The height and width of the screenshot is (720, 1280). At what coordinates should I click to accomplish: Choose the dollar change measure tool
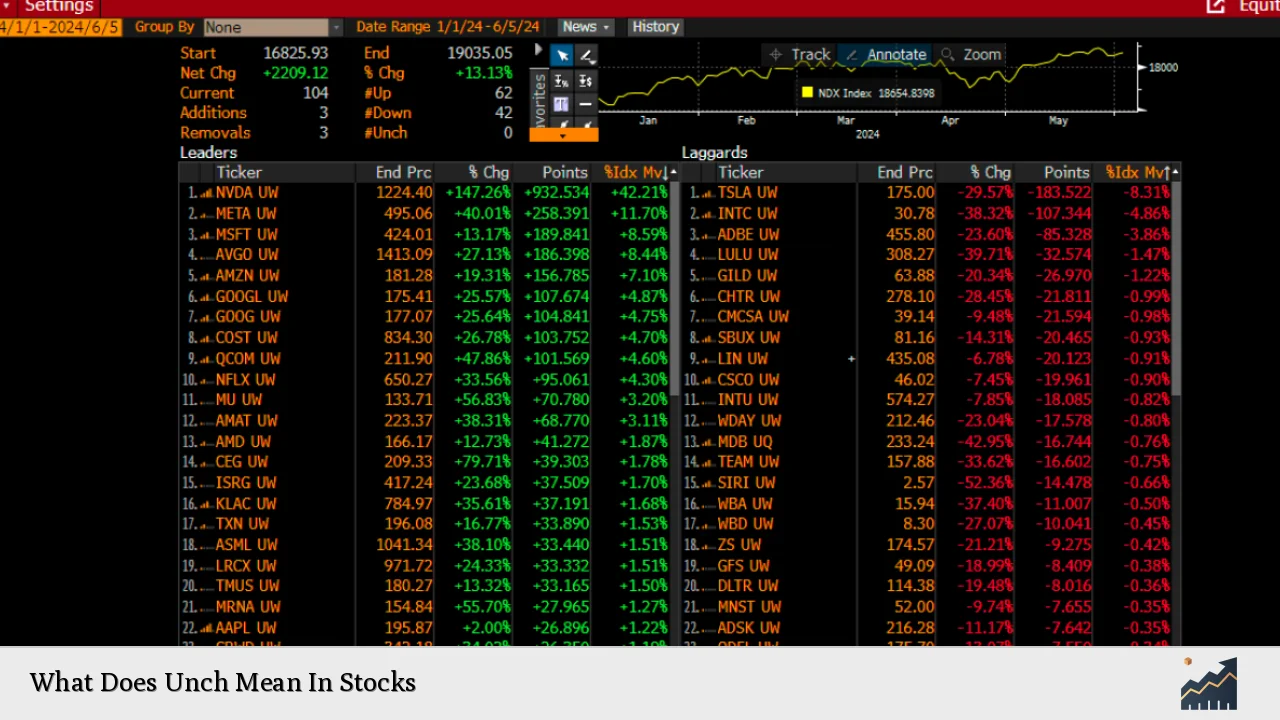click(586, 80)
